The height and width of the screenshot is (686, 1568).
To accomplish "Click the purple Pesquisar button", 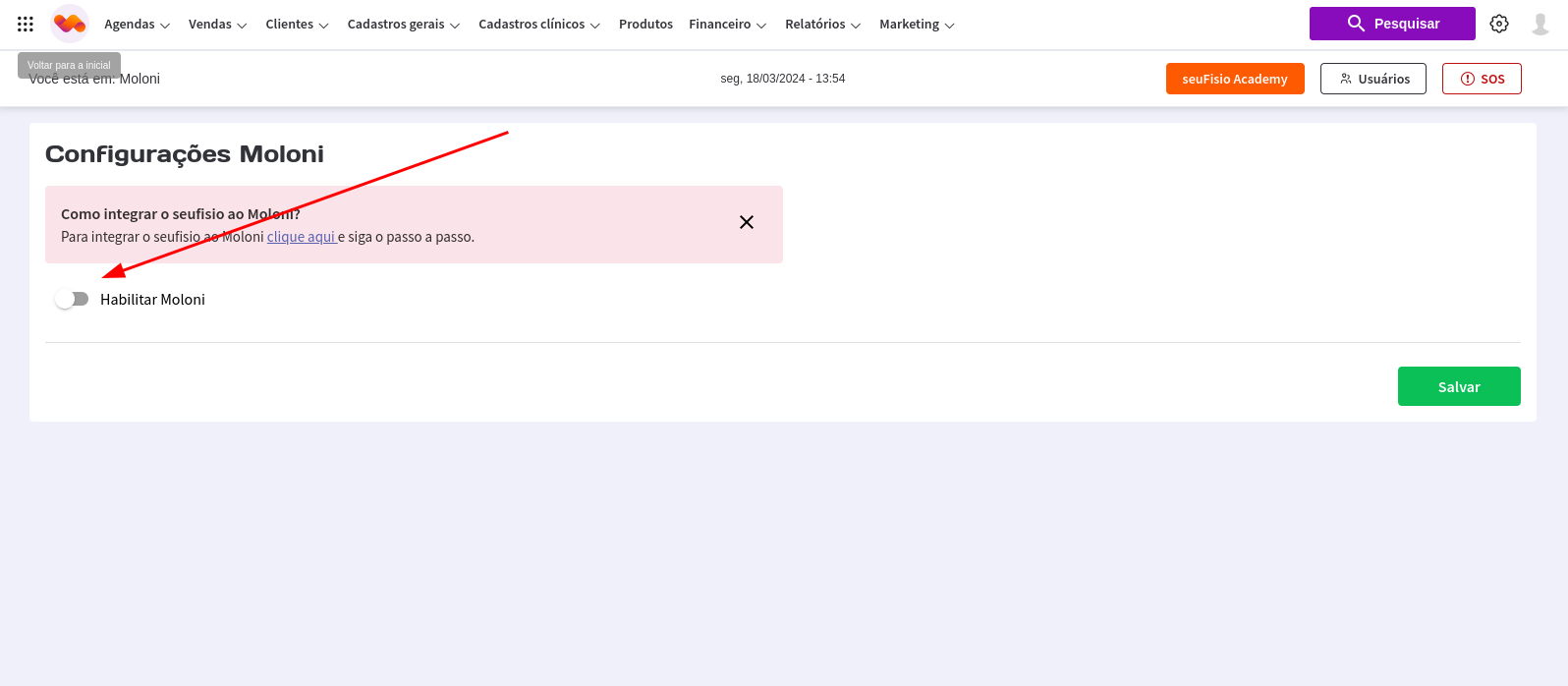I will [1392, 24].
